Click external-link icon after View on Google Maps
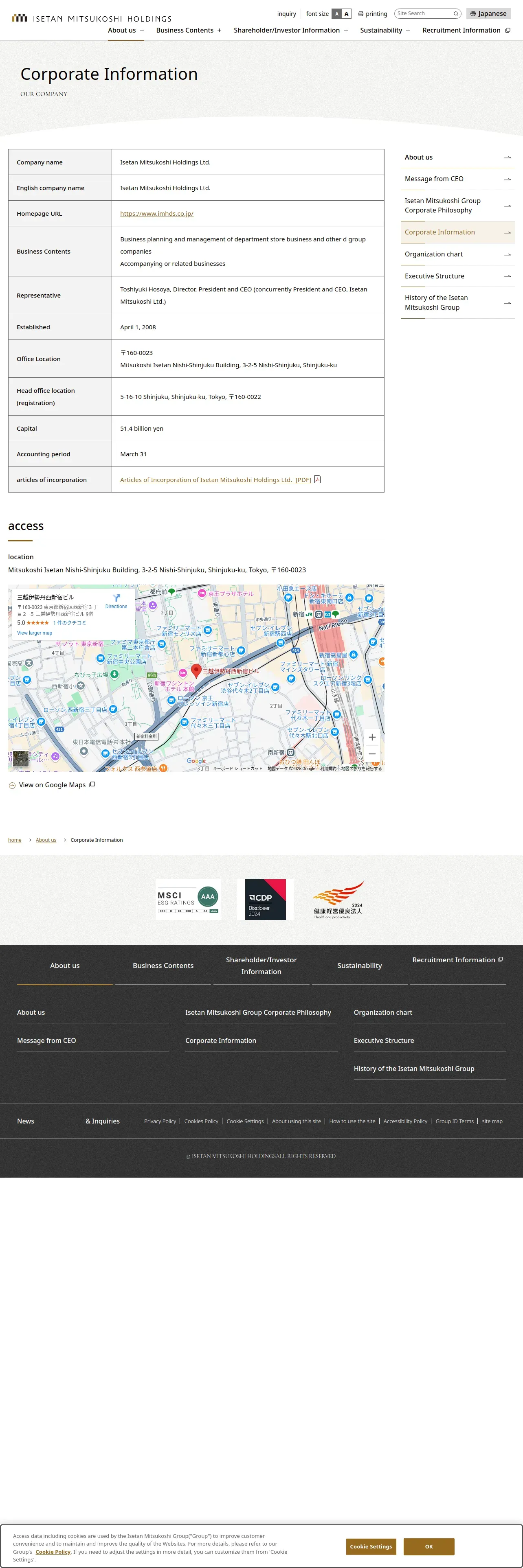Image resolution: width=523 pixels, height=1568 pixels. 92,784
